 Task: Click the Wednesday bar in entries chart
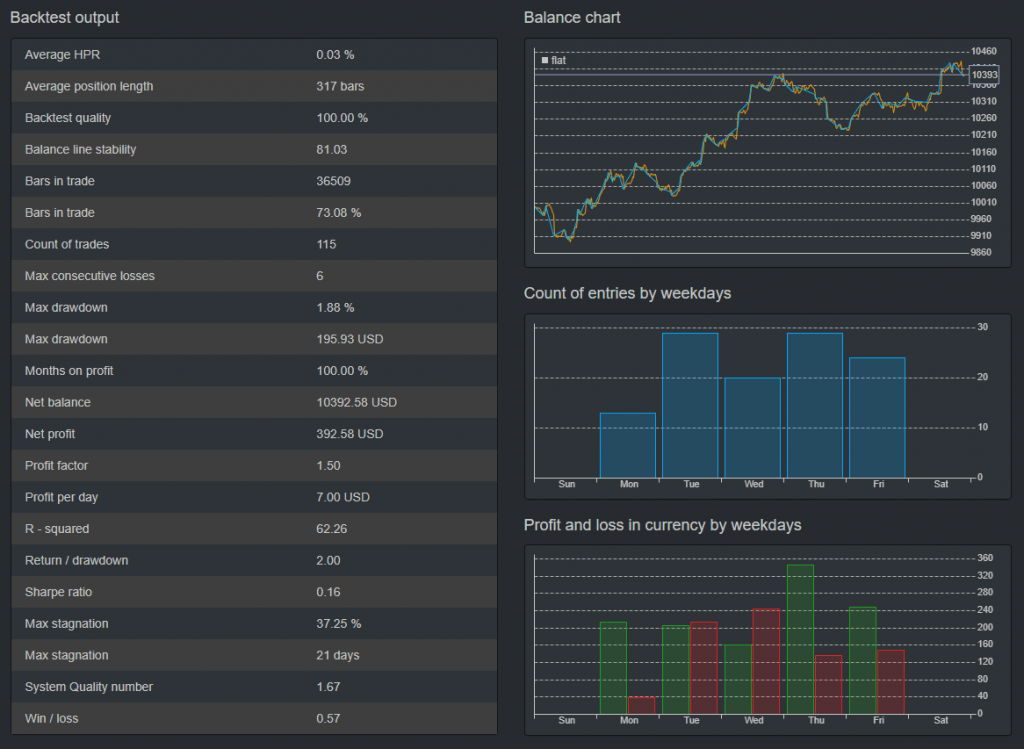752,427
